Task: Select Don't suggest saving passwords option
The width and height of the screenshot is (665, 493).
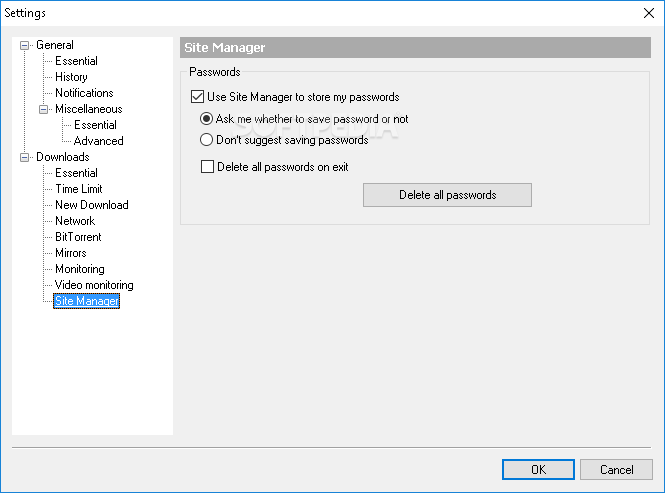Action: pyautogui.click(x=206, y=140)
